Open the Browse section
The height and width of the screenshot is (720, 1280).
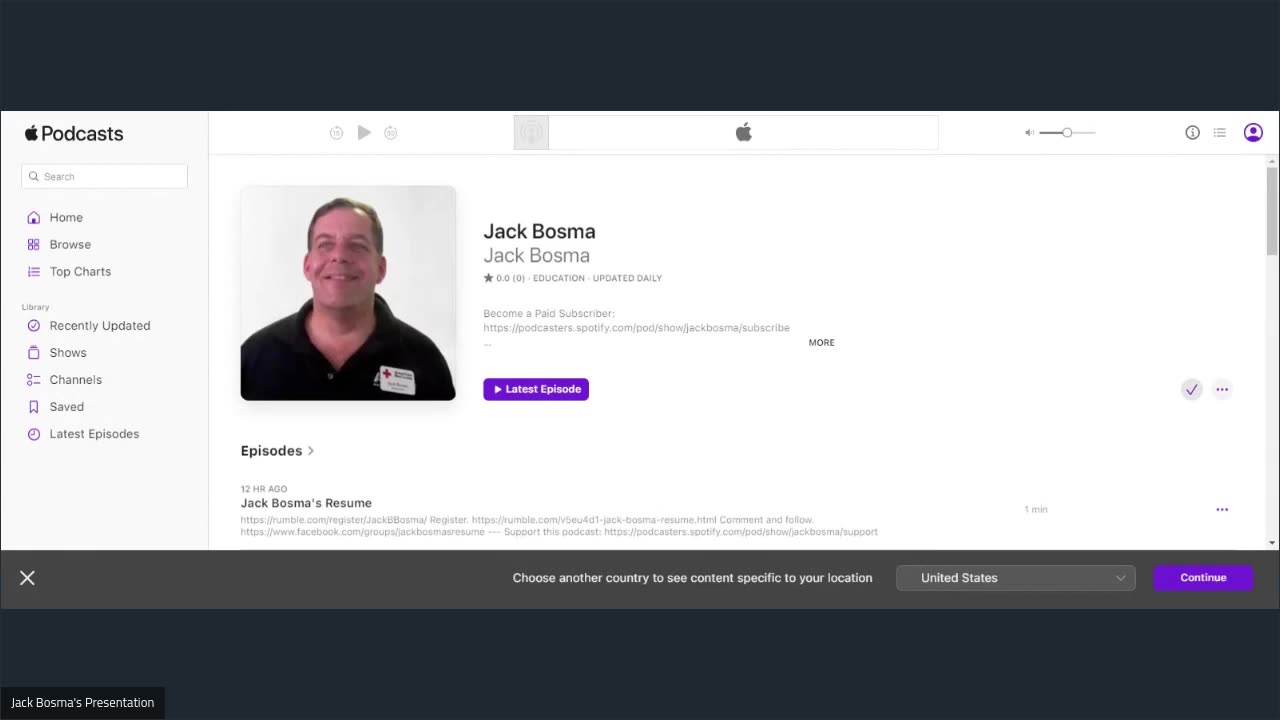pyautogui.click(x=70, y=244)
